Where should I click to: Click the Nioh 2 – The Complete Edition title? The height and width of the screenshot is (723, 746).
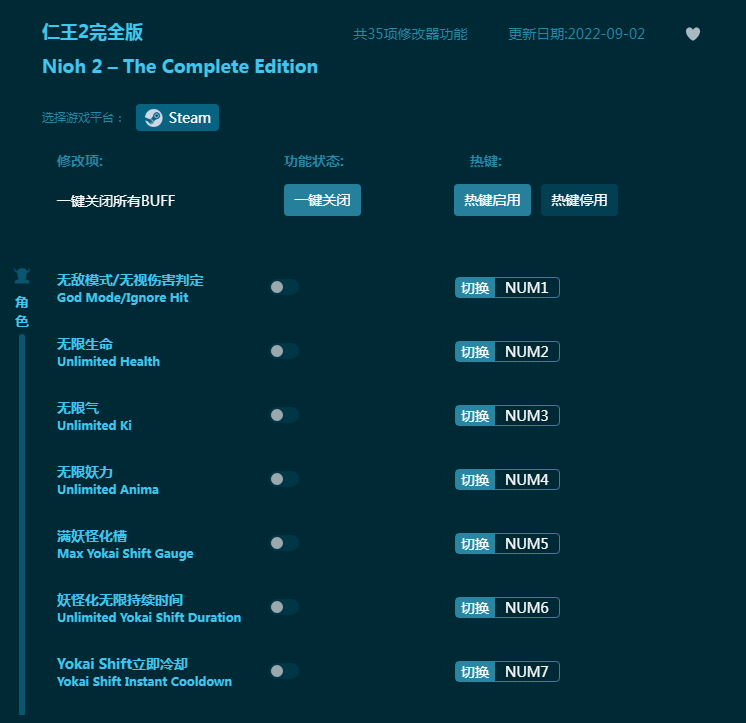180,66
